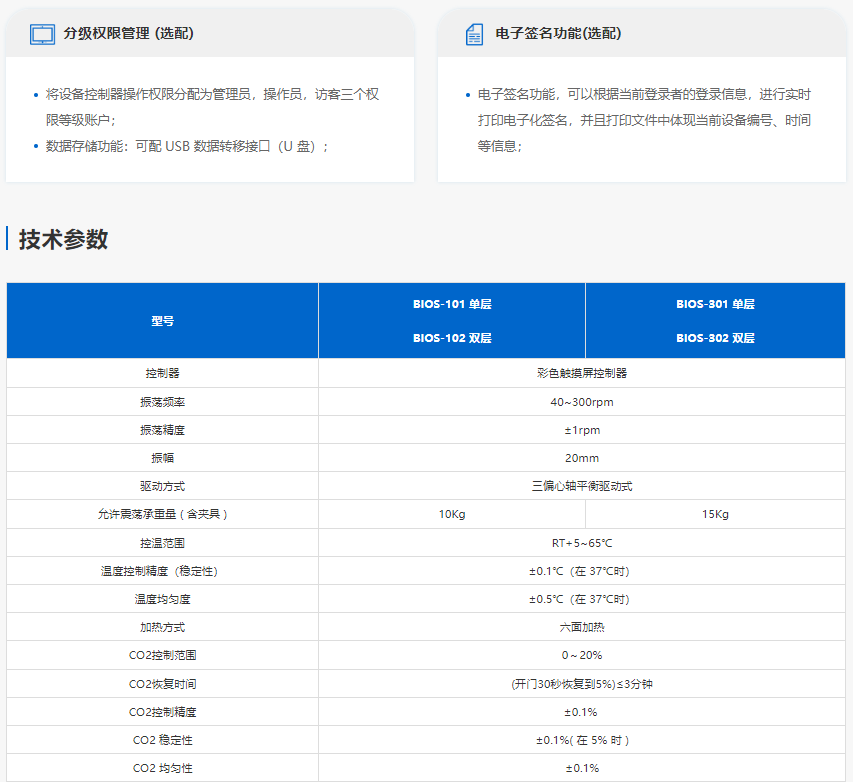Click the USB 数据转移接口 bullet text

tap(187, 146)
